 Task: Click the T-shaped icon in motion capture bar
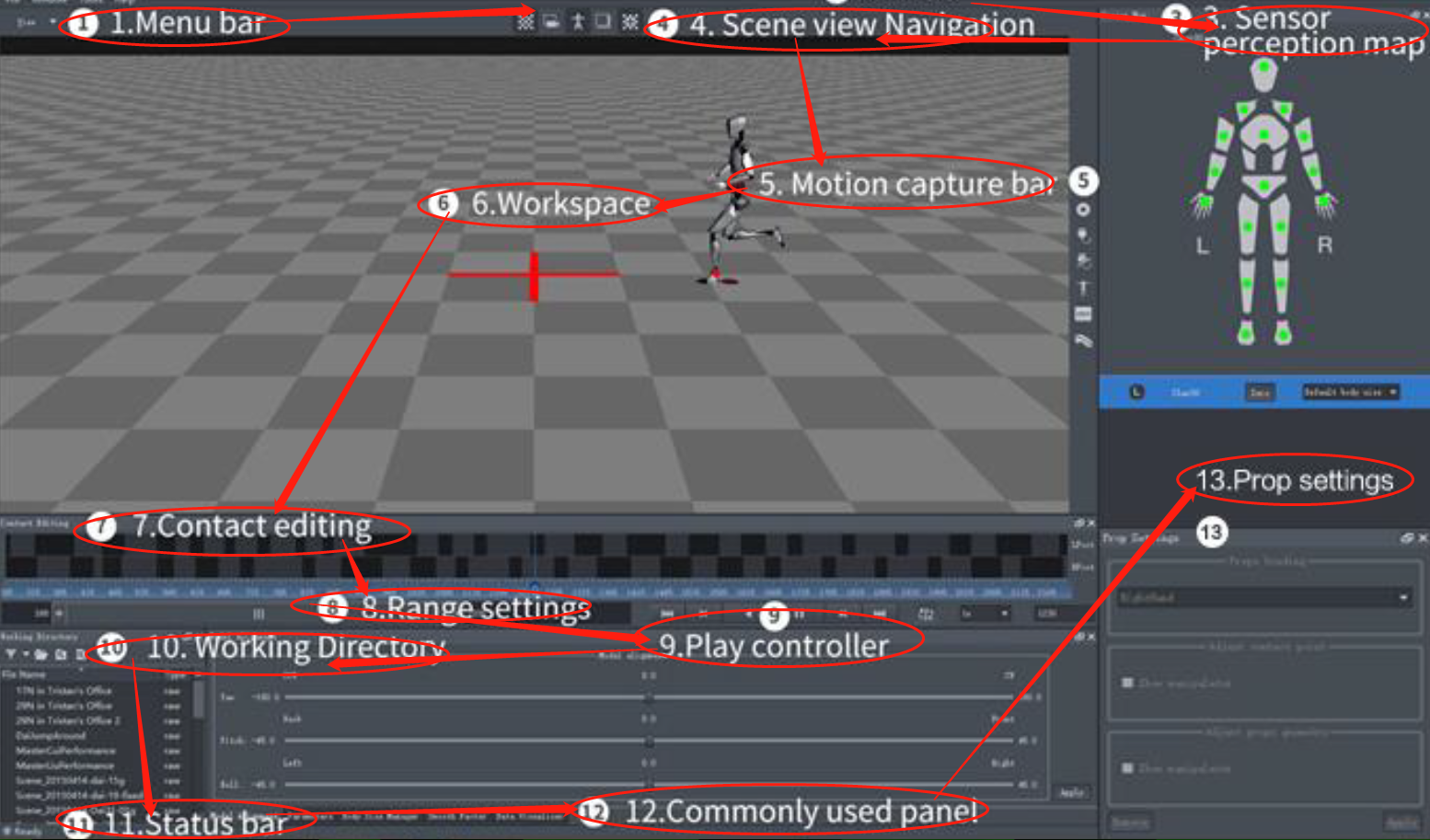pos(1083,287)
